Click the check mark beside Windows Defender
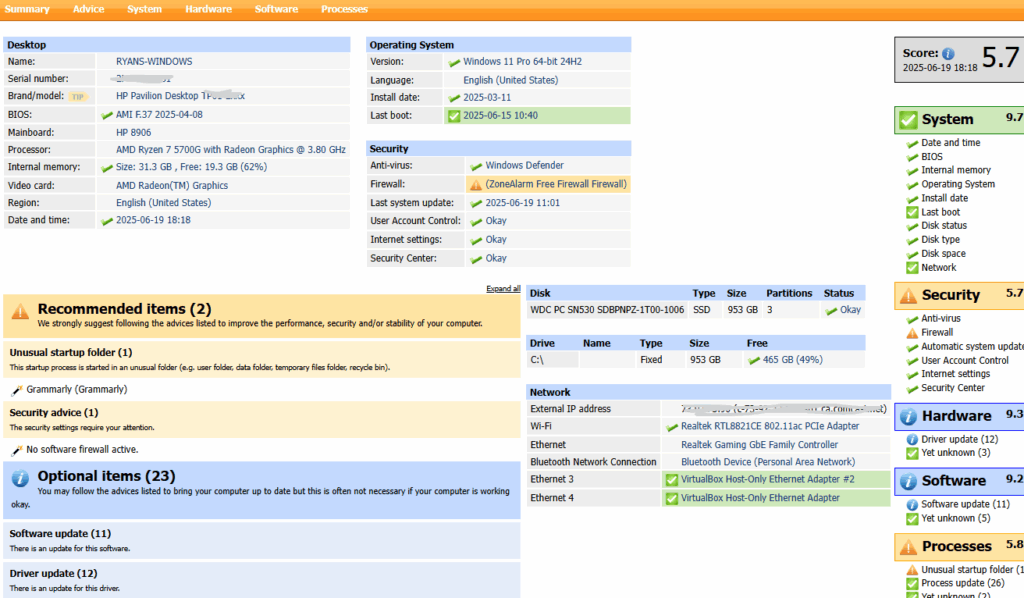This screenshot has height=598, width=1024. pyautogui.click(x=476, y=166)
